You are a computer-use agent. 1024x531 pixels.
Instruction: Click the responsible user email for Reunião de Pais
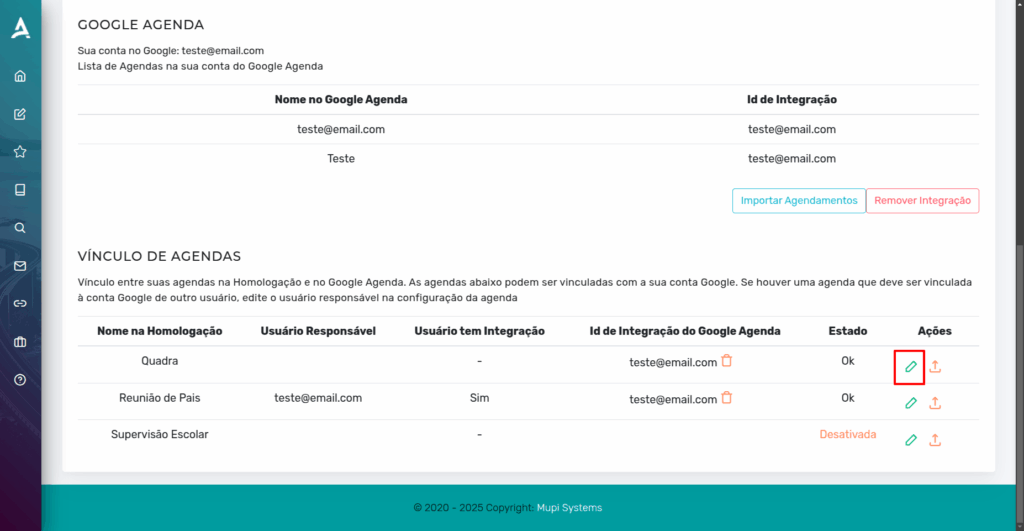[x=318, y=398]
